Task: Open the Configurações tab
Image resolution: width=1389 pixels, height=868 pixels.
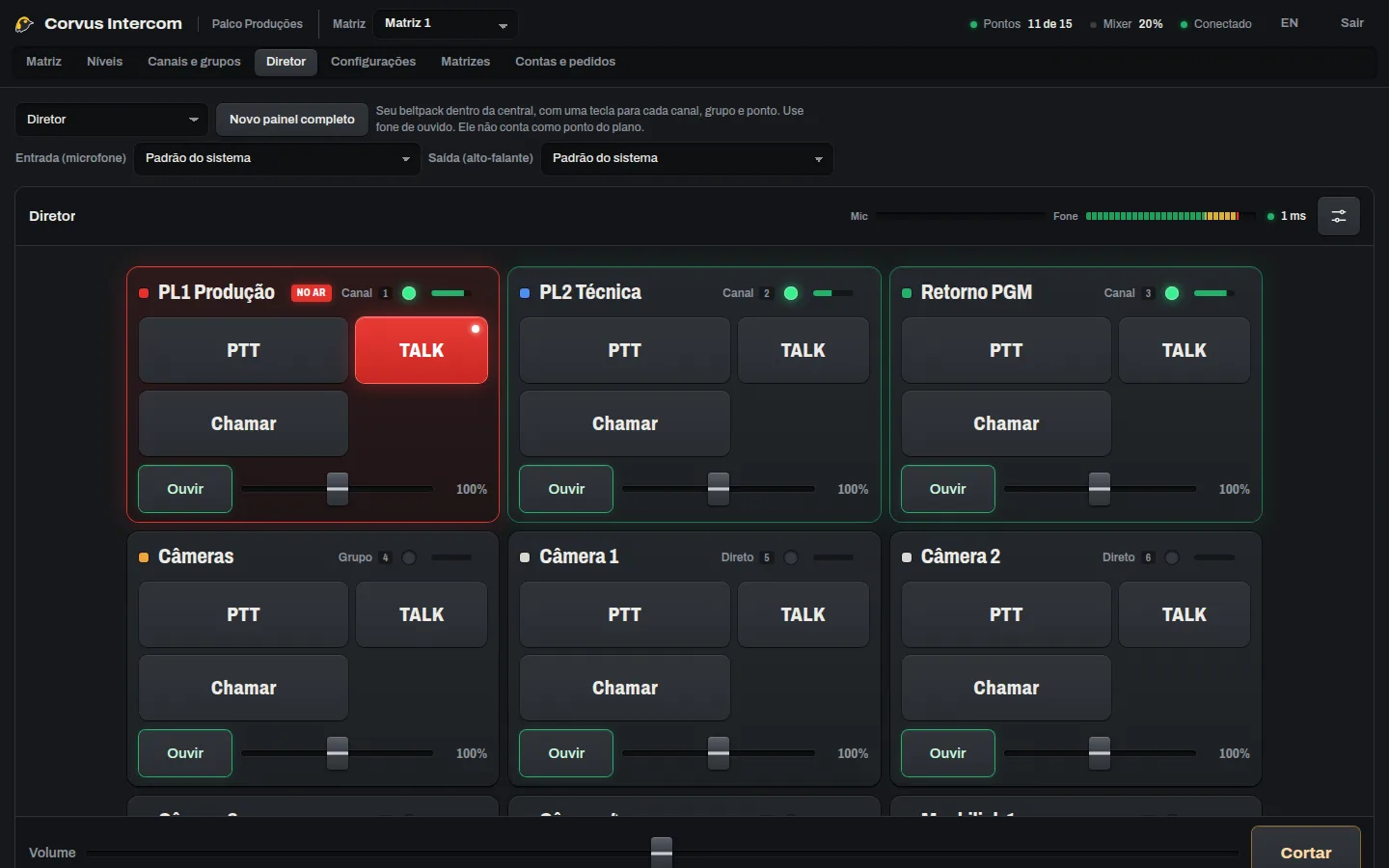Action: tap(373, 62)
